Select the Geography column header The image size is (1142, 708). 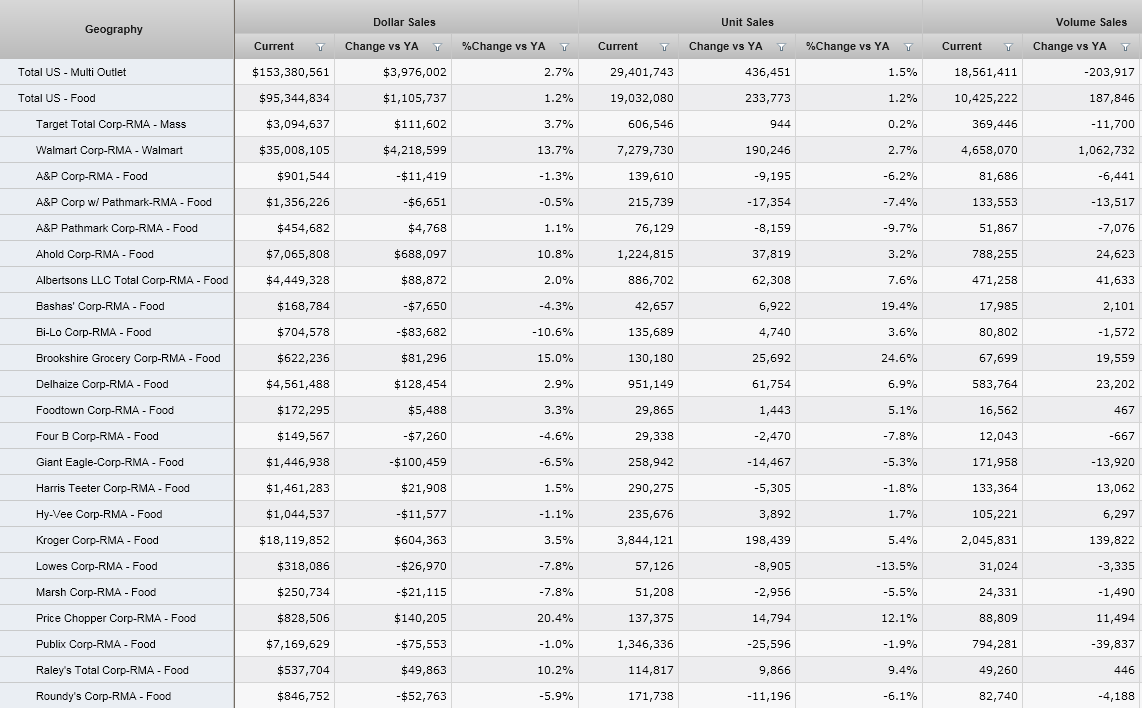[x=114, y=30]
